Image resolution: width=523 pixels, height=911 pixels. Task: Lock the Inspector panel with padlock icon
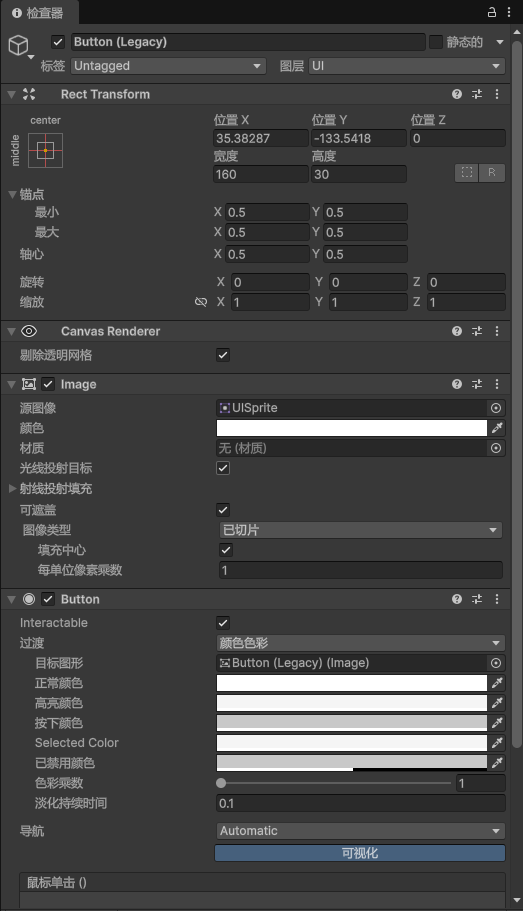point(492,12)
